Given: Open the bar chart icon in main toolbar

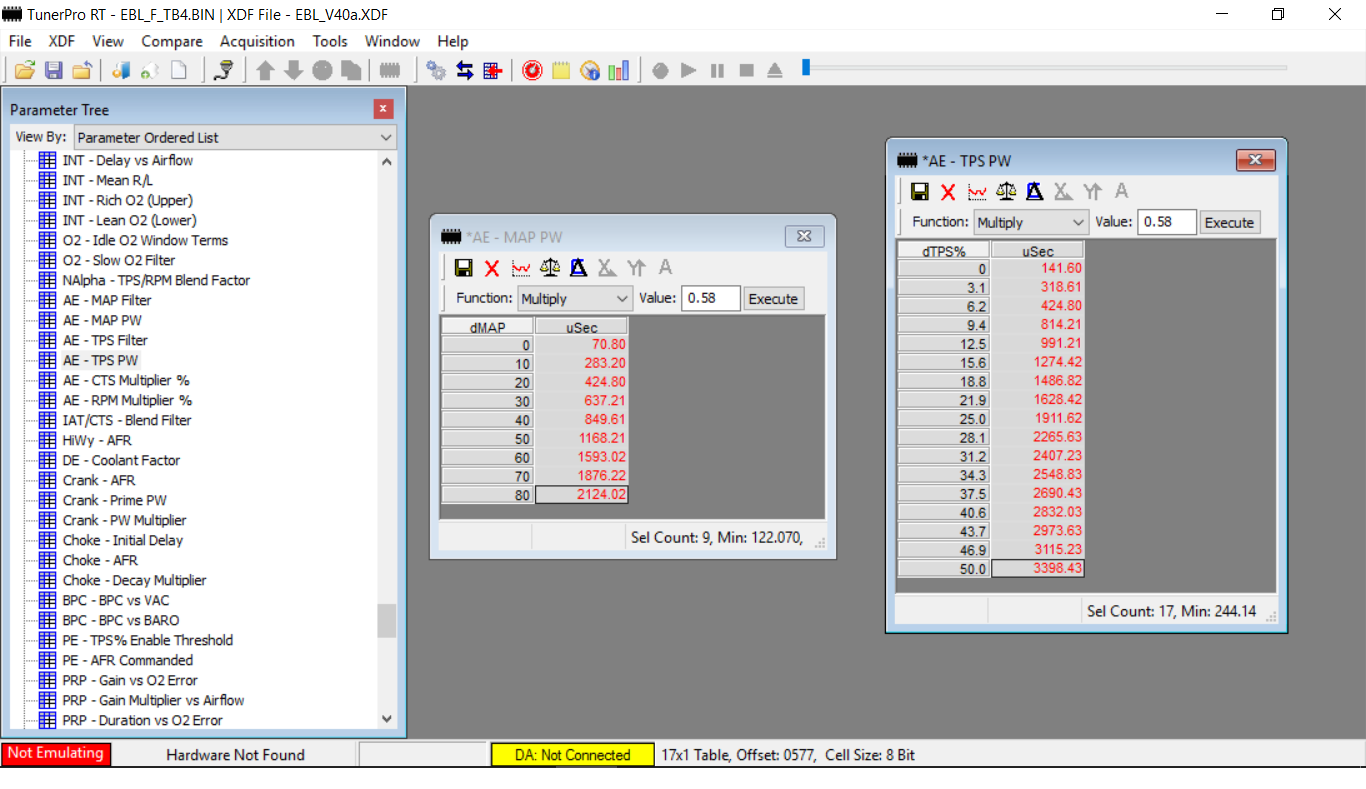Looking at the screenshot, I should click(619, 70).
